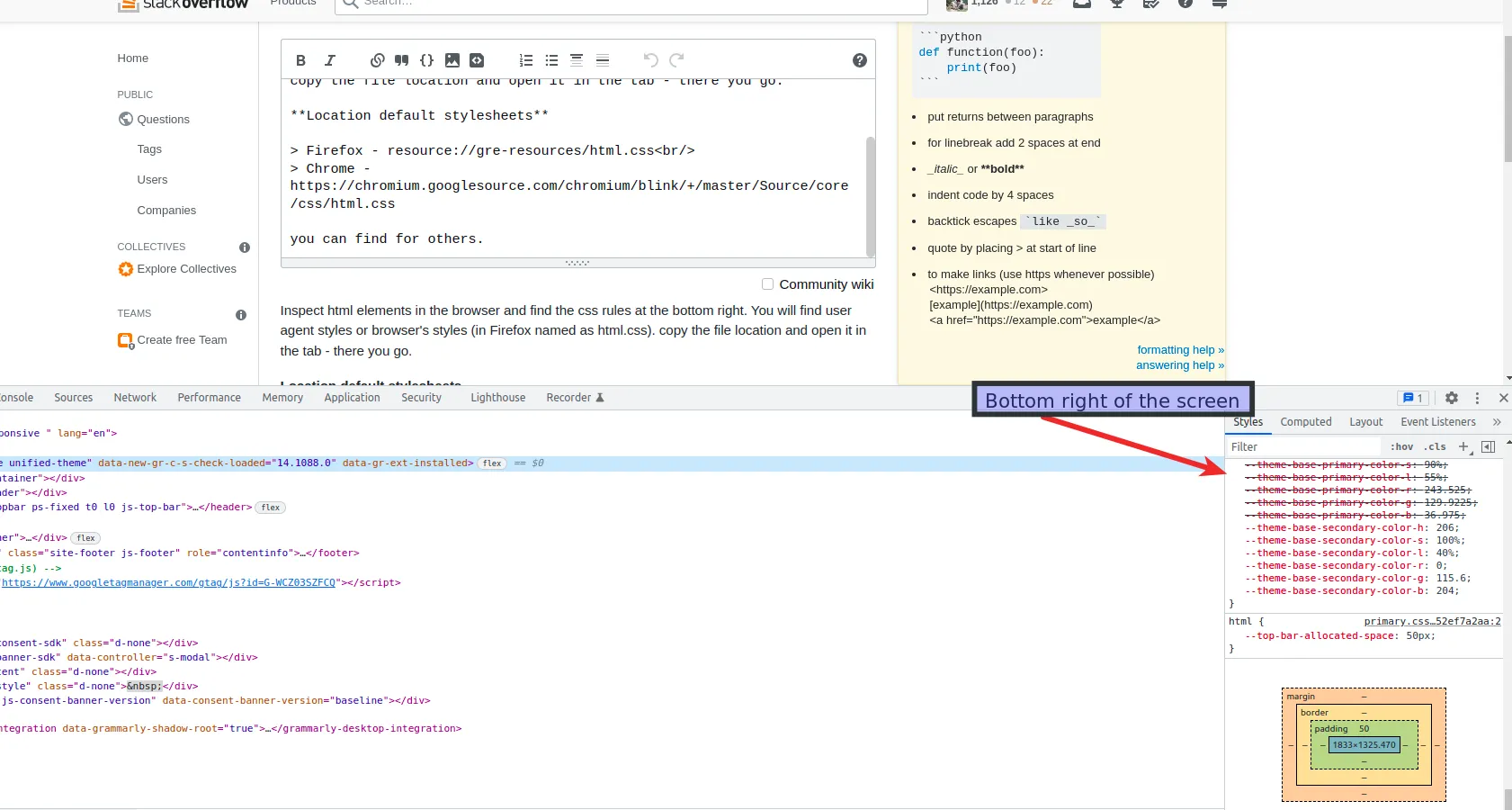Open the Lighthouse panel in DevTools
This screenshot has width=1512, height=810.
(x=498, y=398)
